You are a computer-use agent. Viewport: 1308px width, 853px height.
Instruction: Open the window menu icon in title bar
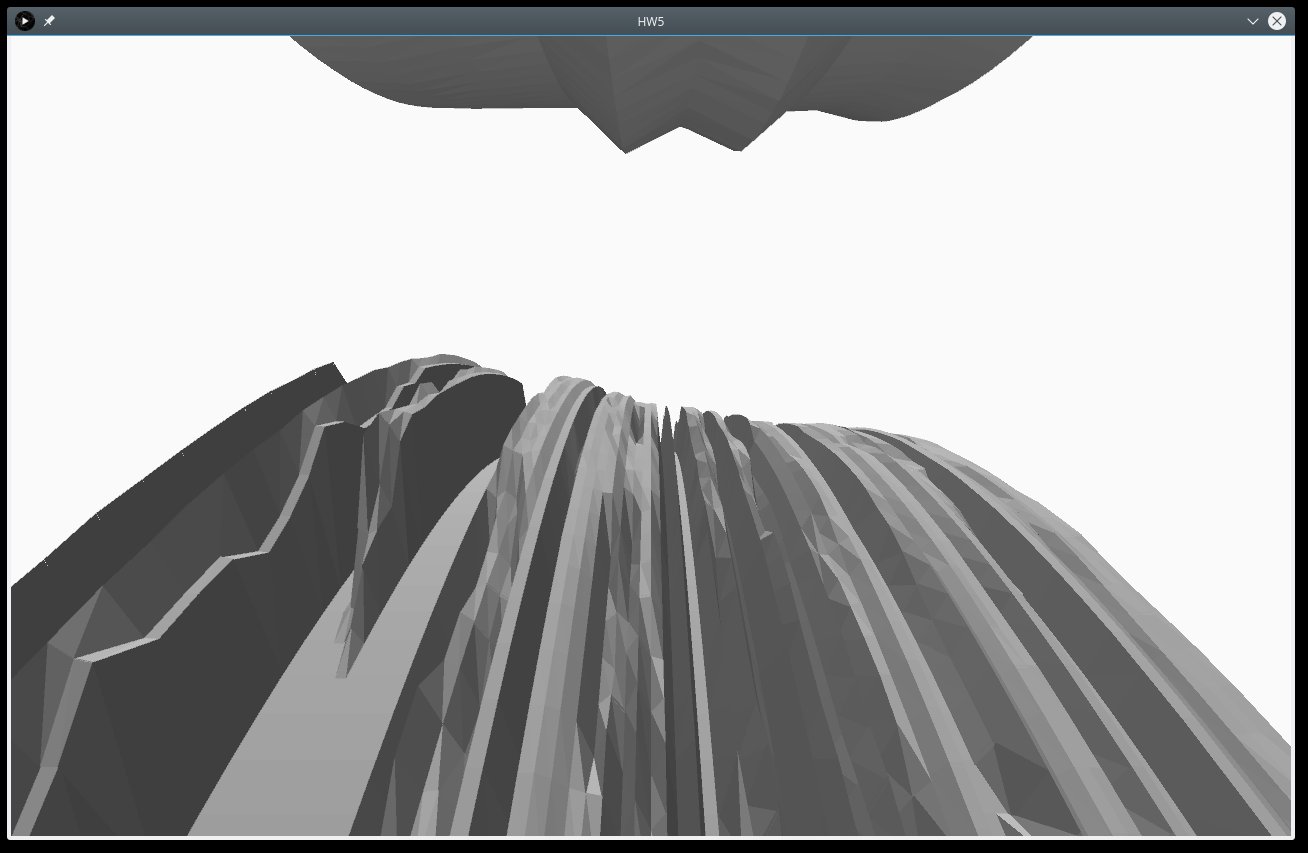[25, 21]
